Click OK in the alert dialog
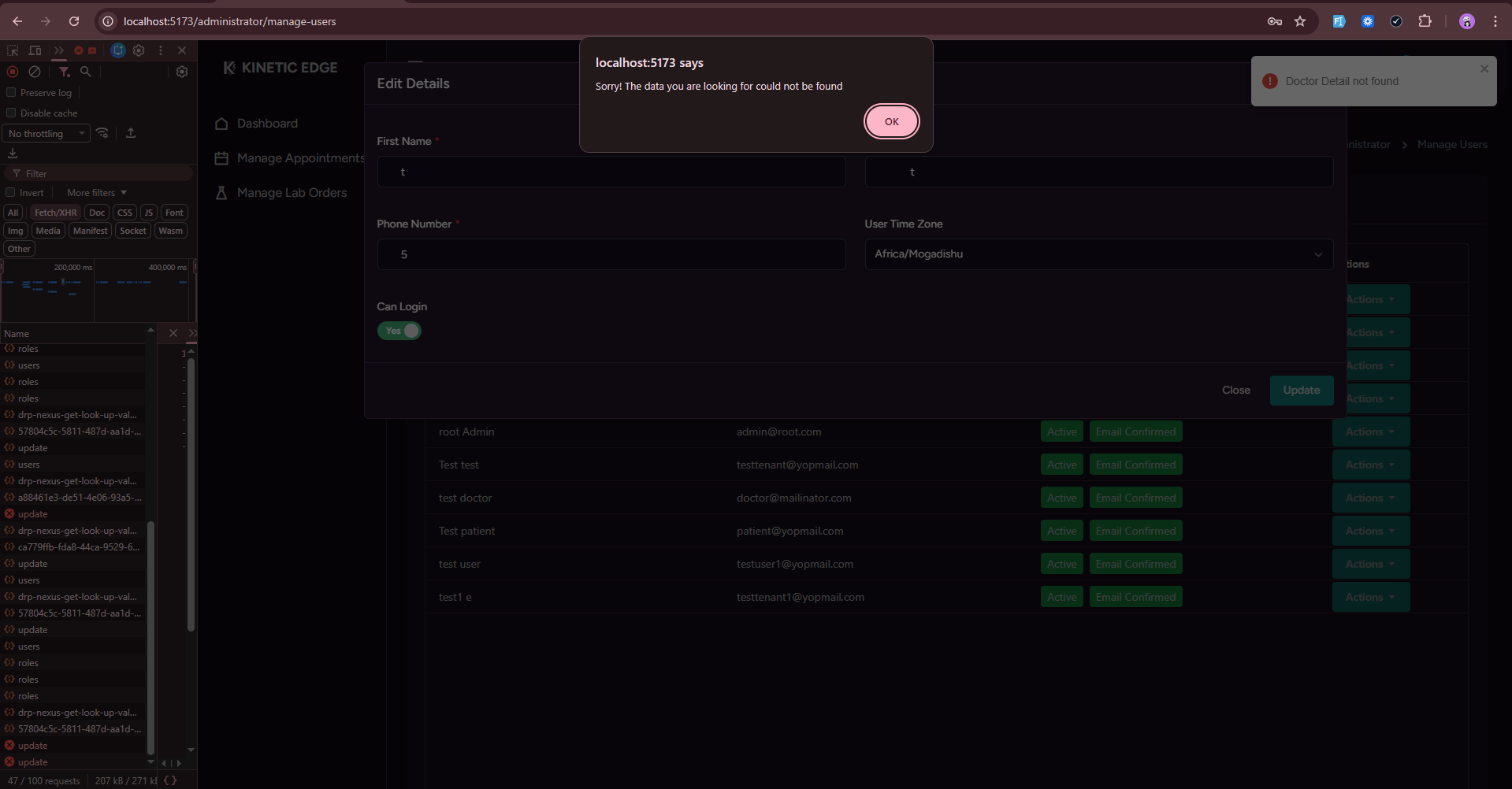The image size is (1512, 789). (x=891, y=121)
